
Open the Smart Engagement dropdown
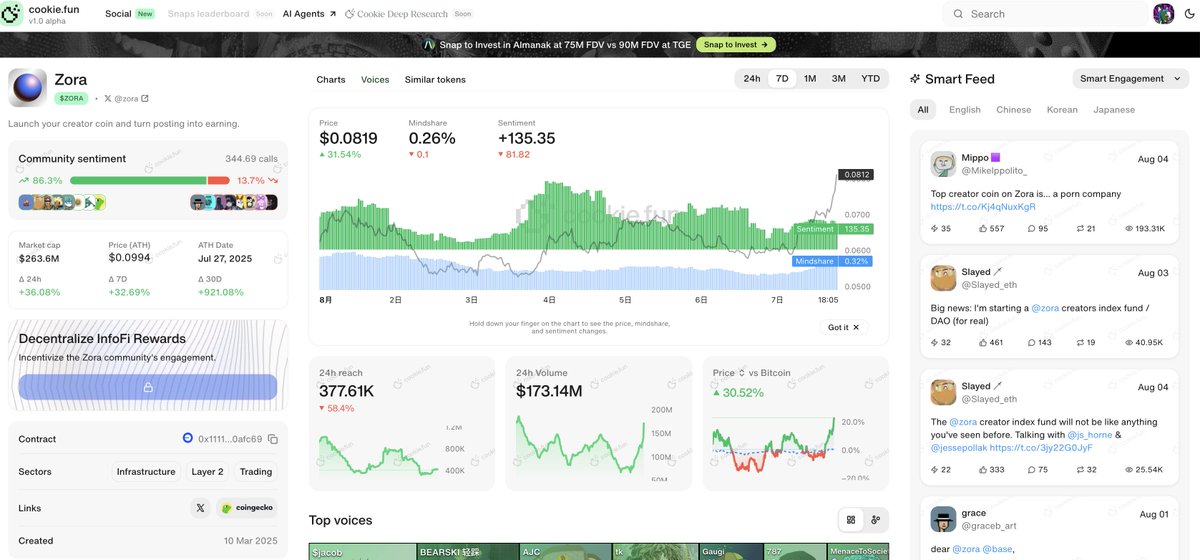[x=1130, y=78]
